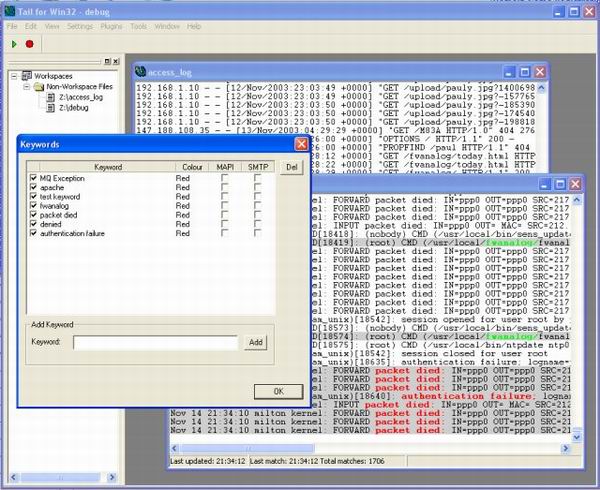The height and width of the screenshot is (490, 600).
Task: Click the access_log scroll up arrow
Action: point(541,88)
